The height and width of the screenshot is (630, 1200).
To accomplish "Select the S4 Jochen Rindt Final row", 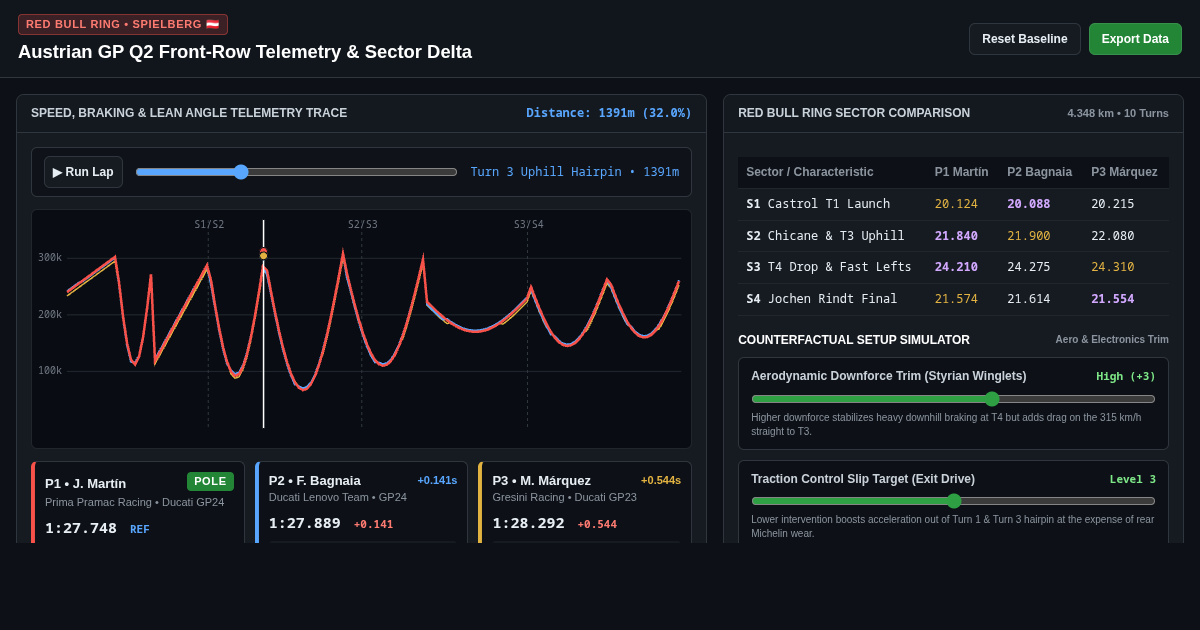I will point(953,299).
